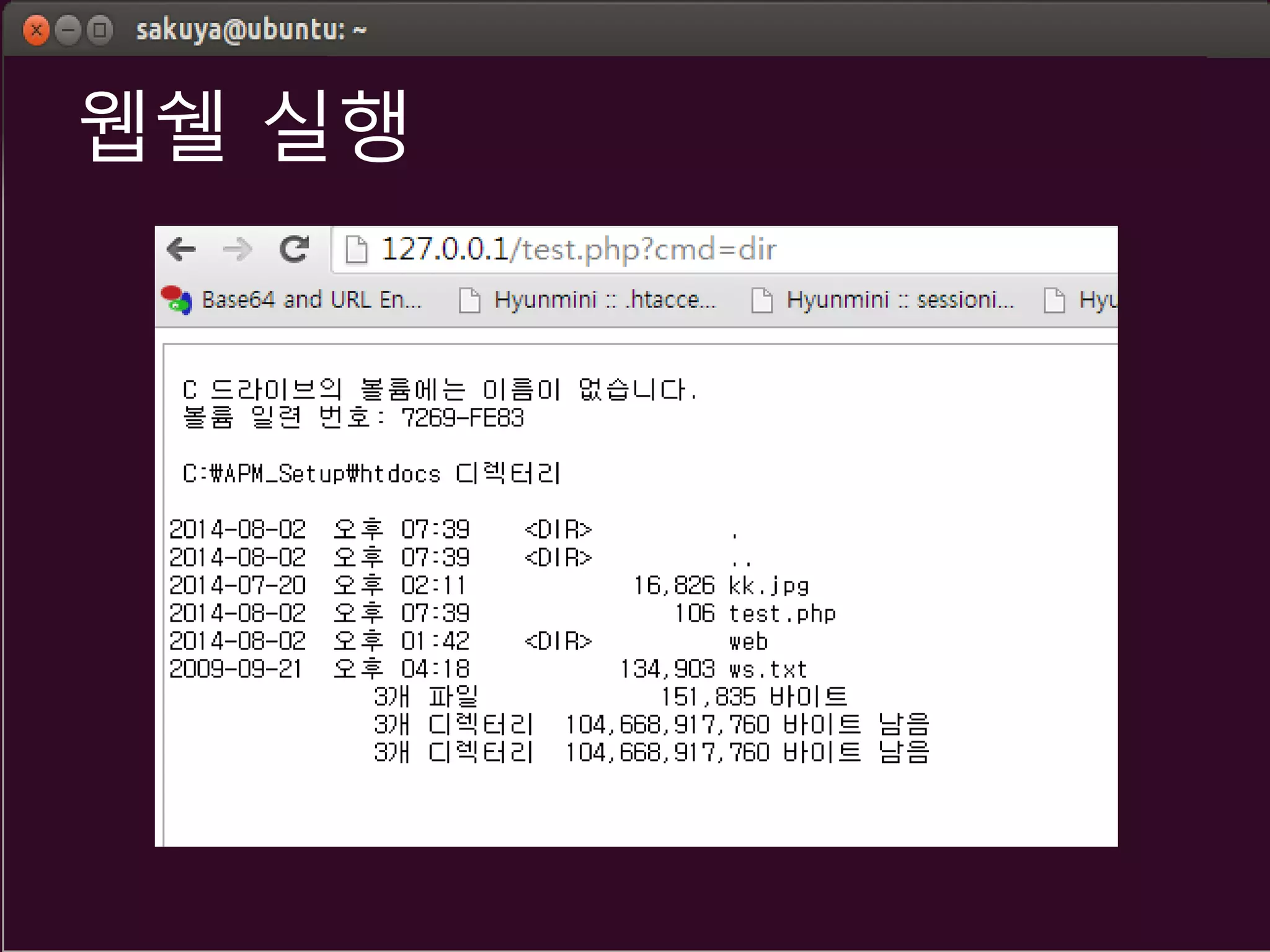Image resolution: width=1270 pixels, height=952 pixels.
Task: Click the C:₩APM_Setup₩htdocs directory path
Action: click(x=311, y=474)
